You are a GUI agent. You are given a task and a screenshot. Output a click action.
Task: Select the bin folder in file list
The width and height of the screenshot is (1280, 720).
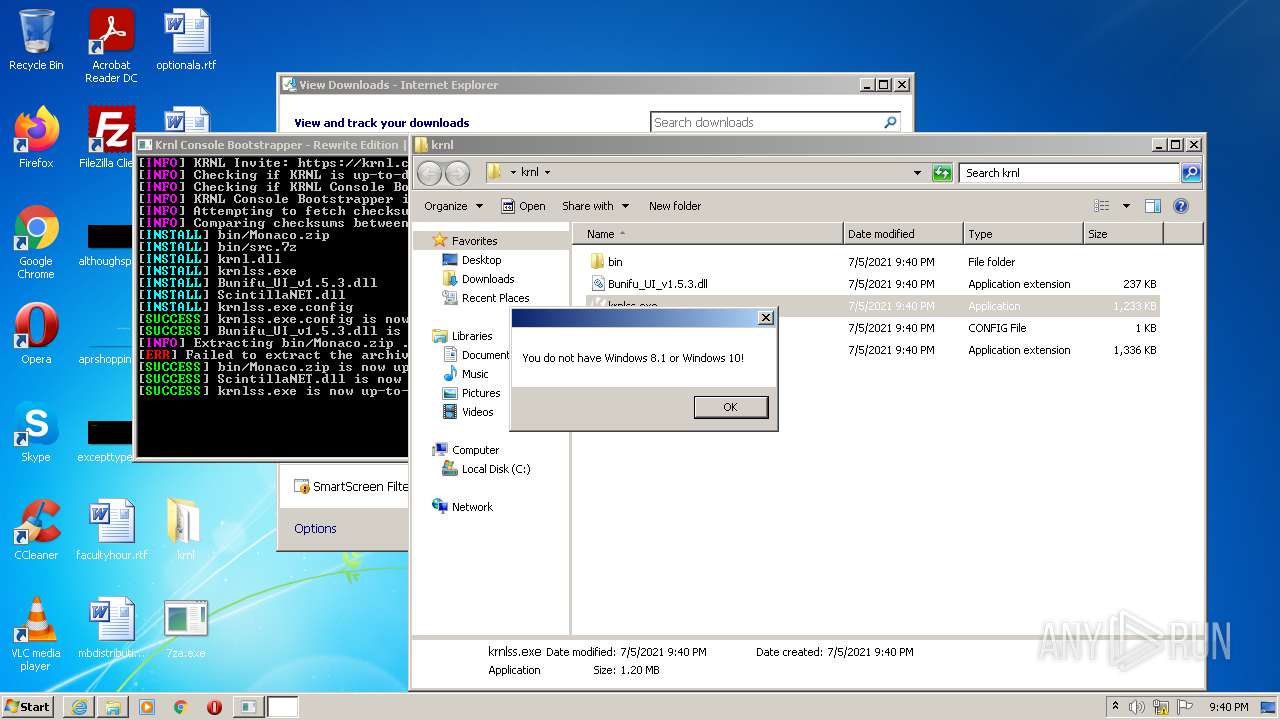615,262
